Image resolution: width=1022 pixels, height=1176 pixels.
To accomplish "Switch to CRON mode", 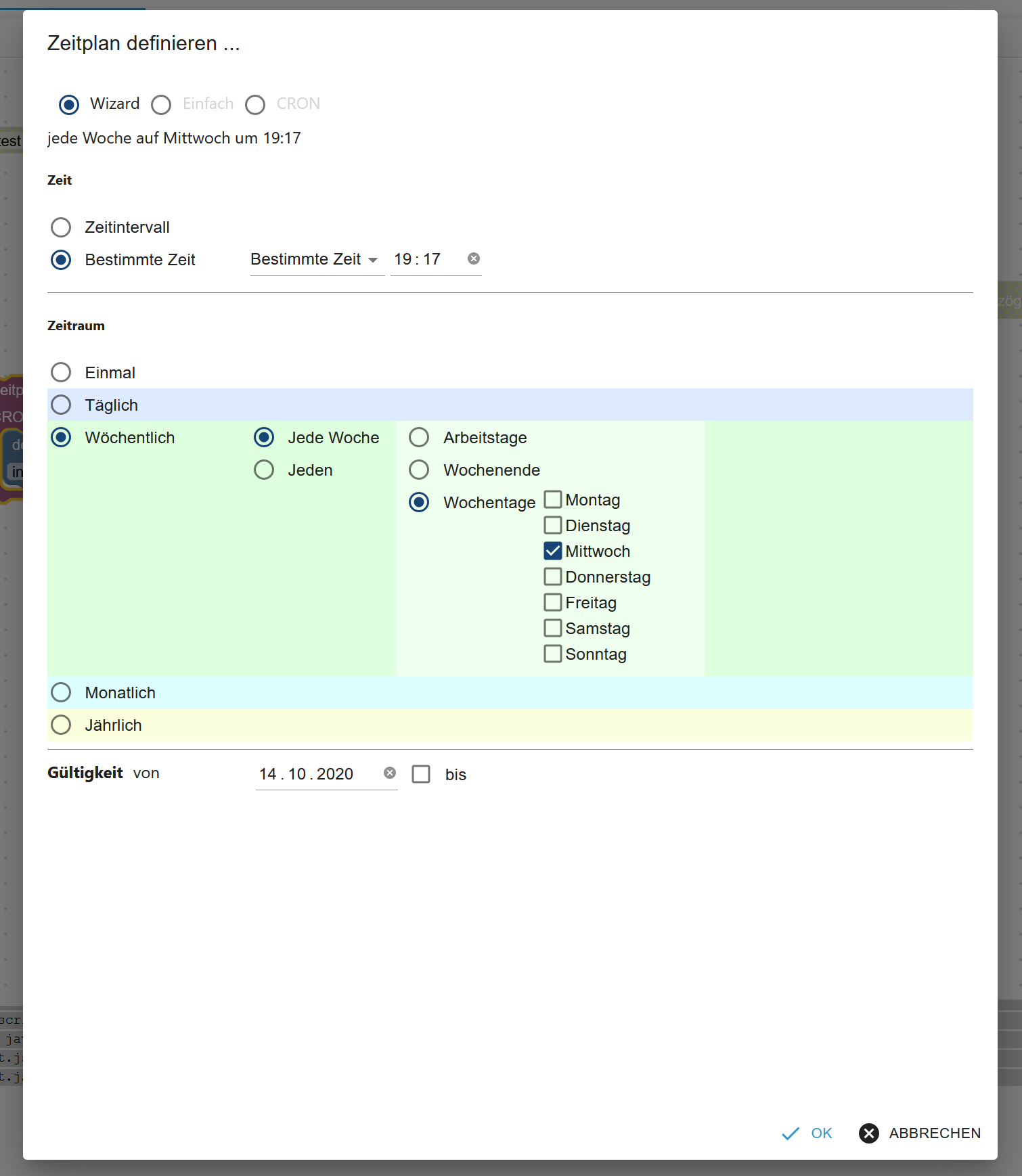I will pyautogui.click(x=255, y=104).
